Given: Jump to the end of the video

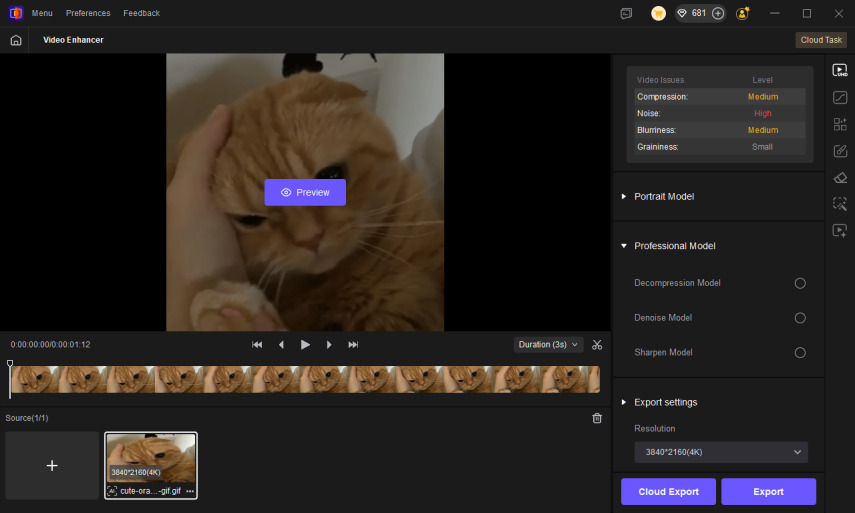Looking at the screenshot, I should click(353, 345).
